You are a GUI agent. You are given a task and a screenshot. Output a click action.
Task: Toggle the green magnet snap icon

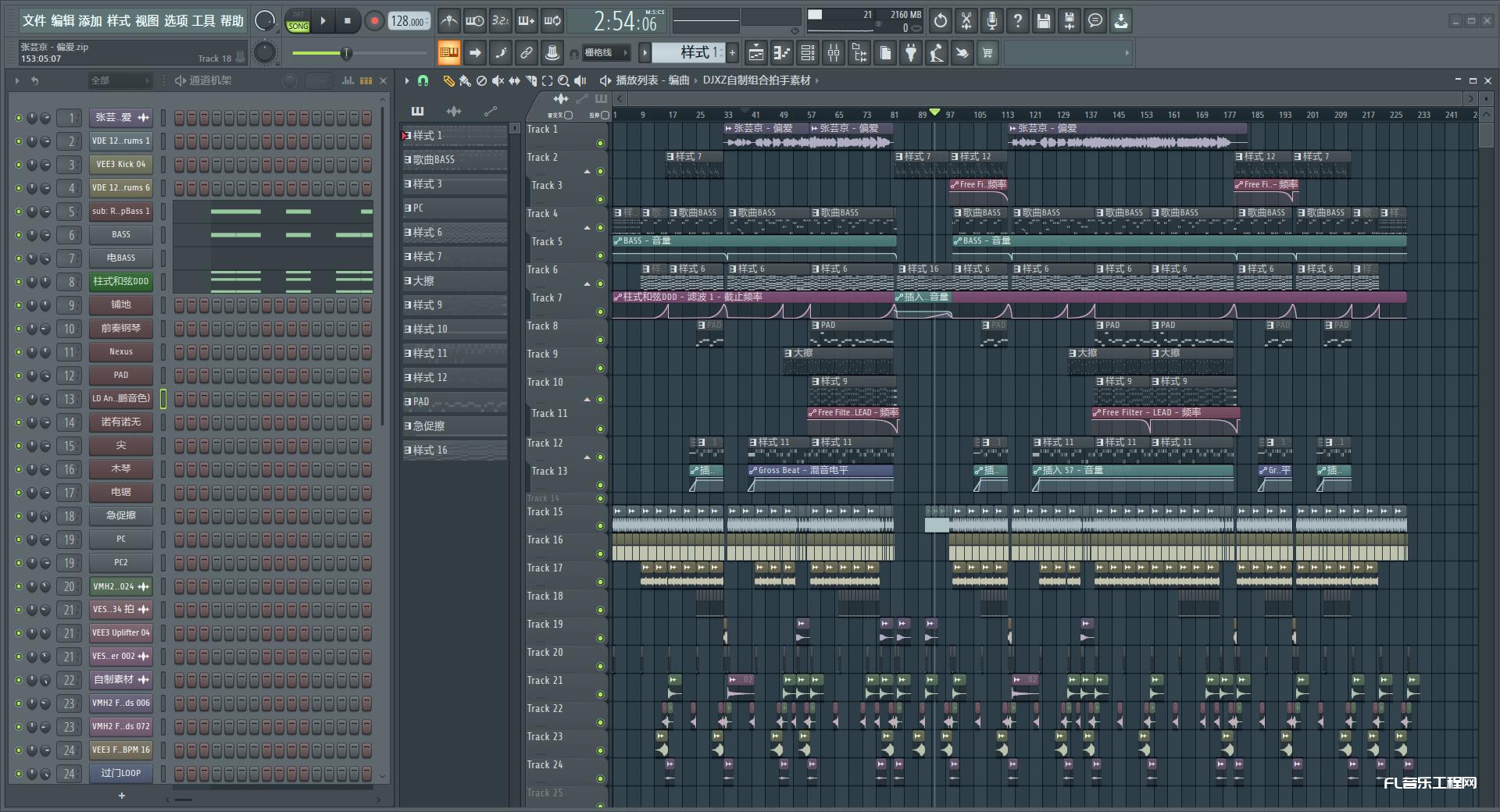pyautogui.click(x=423, y=80)
